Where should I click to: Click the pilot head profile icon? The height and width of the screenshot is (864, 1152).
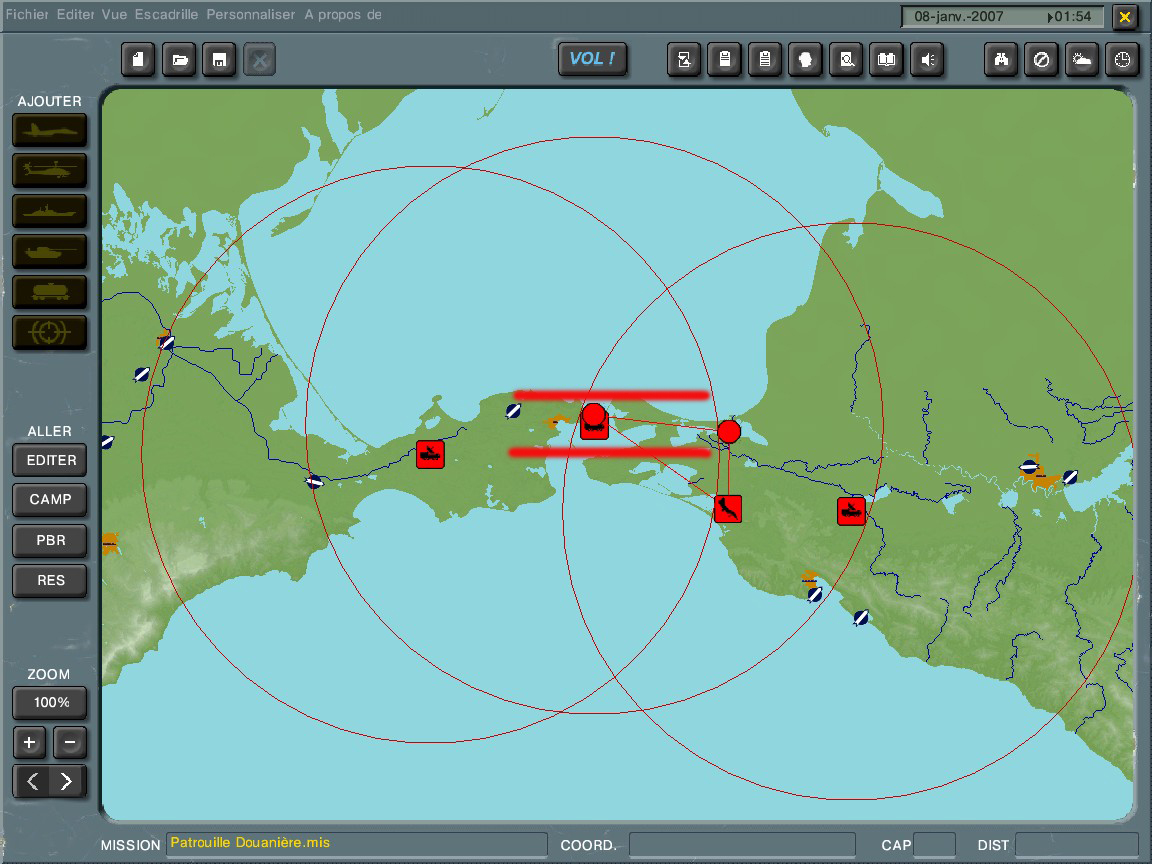click(x=805, y=60)
